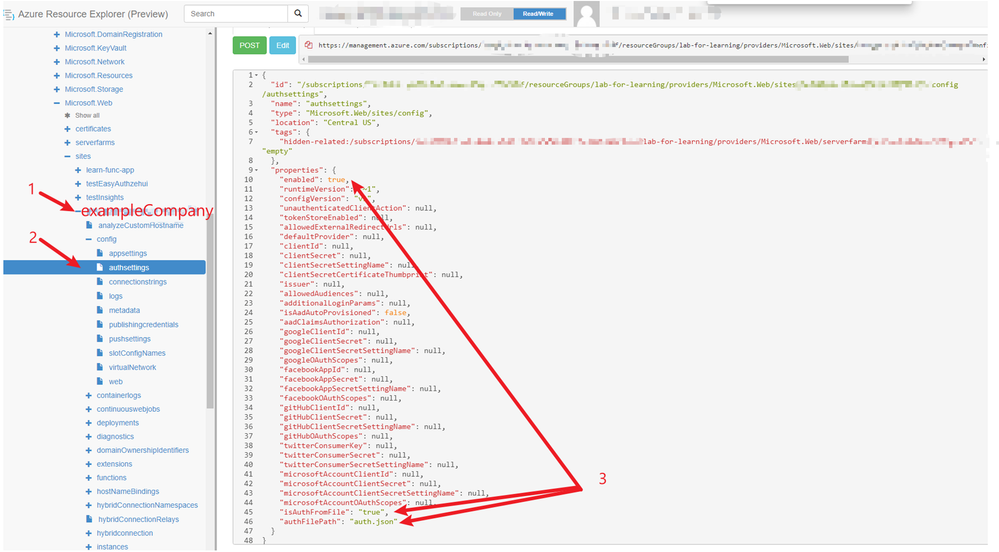
Task: Expand the continuouswebjobs node
Action: tap(89, 409)
